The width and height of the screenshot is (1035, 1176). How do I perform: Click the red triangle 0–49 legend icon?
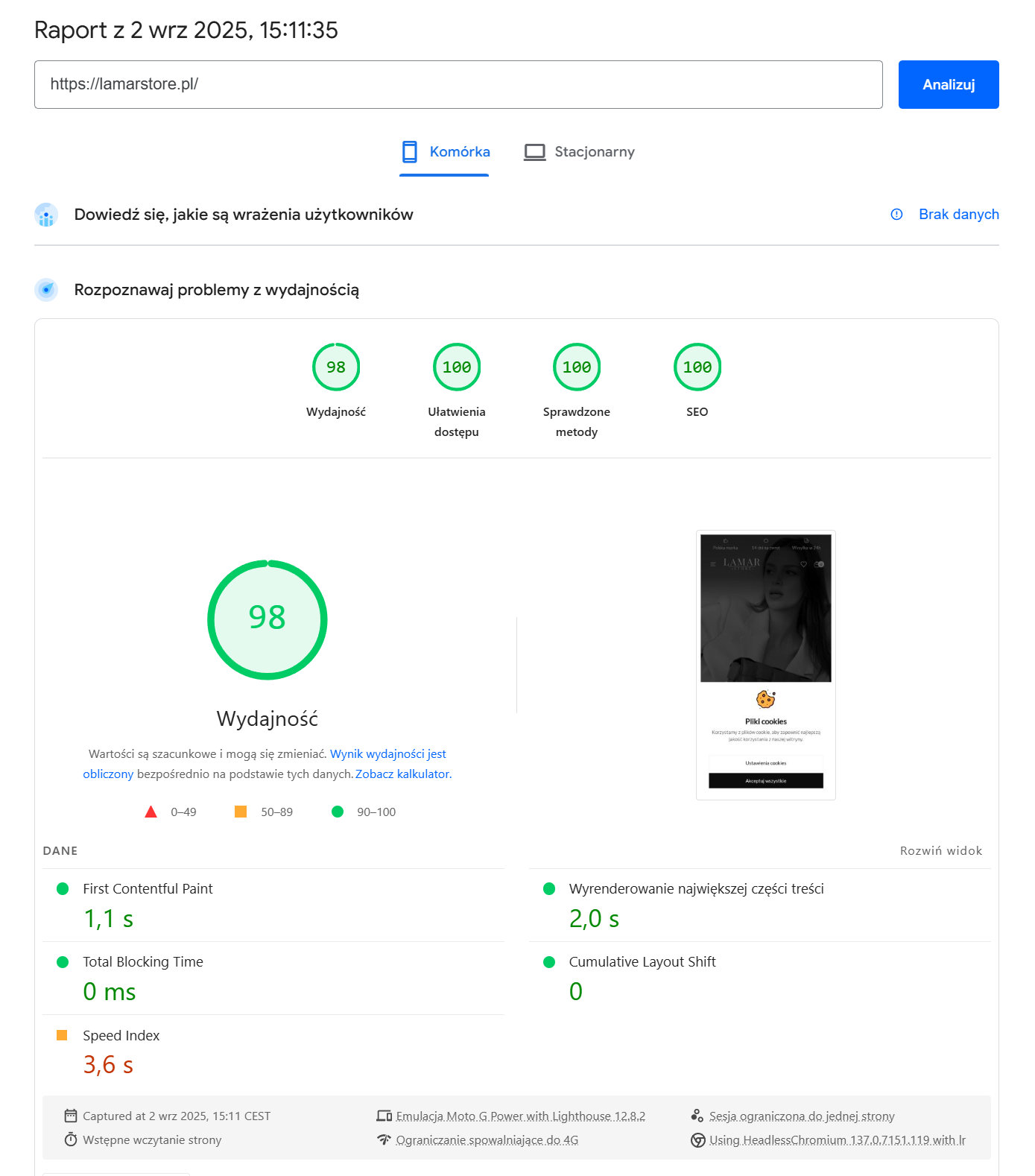[x=151, y=812]
